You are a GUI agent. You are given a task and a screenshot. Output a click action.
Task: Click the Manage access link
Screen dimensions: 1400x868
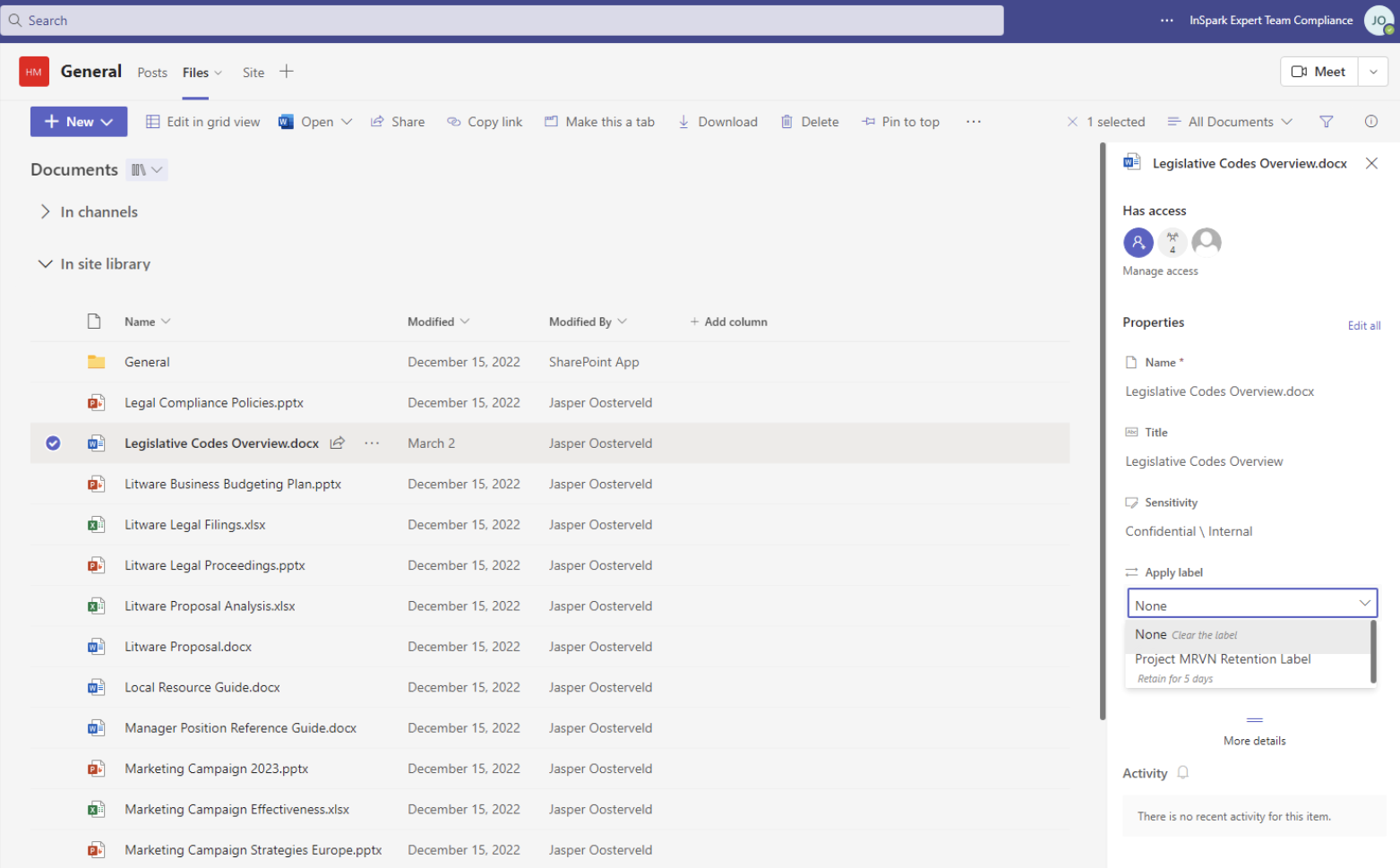[1160, 271]
